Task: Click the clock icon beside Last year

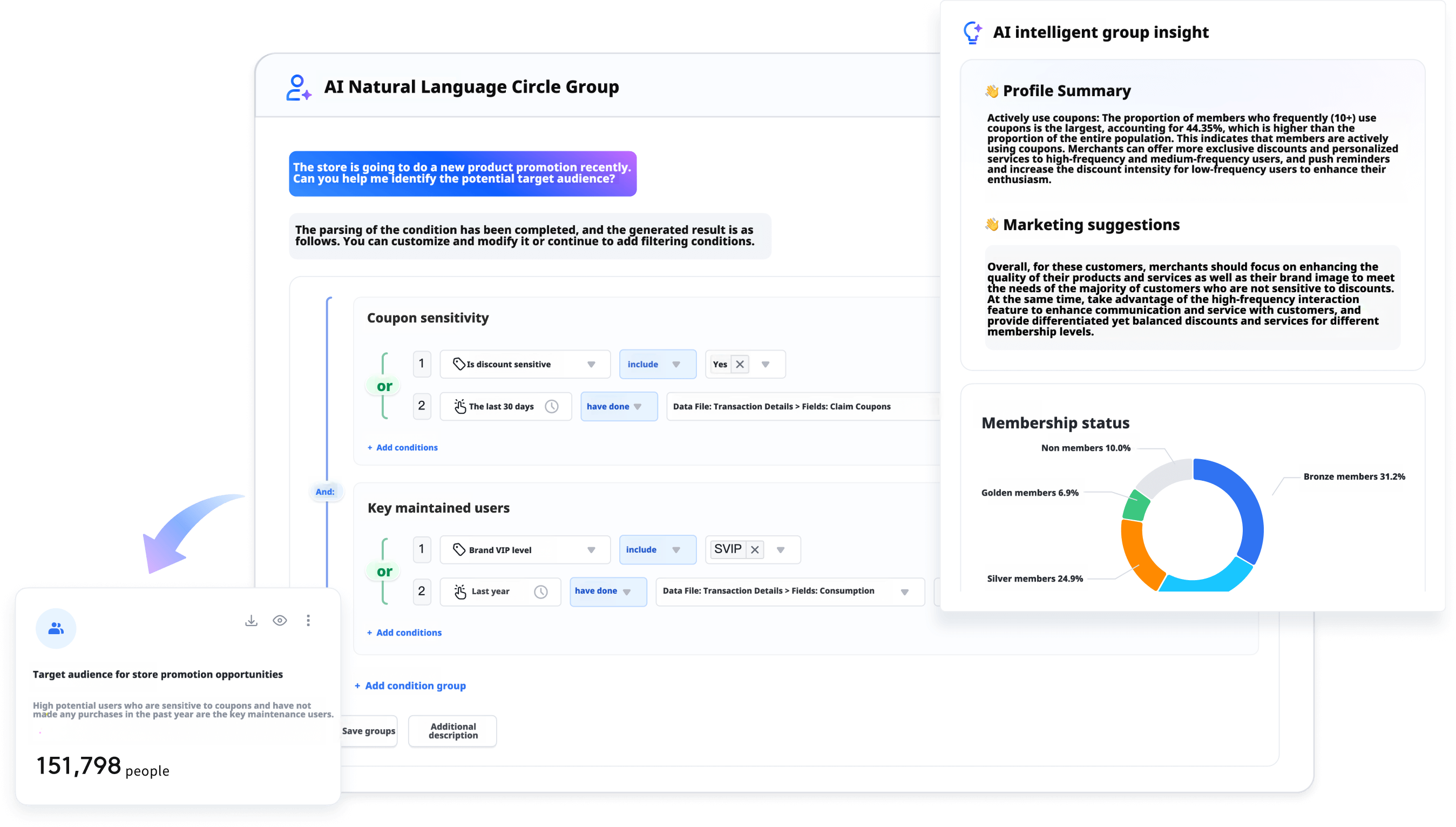Action: (541, 591)
